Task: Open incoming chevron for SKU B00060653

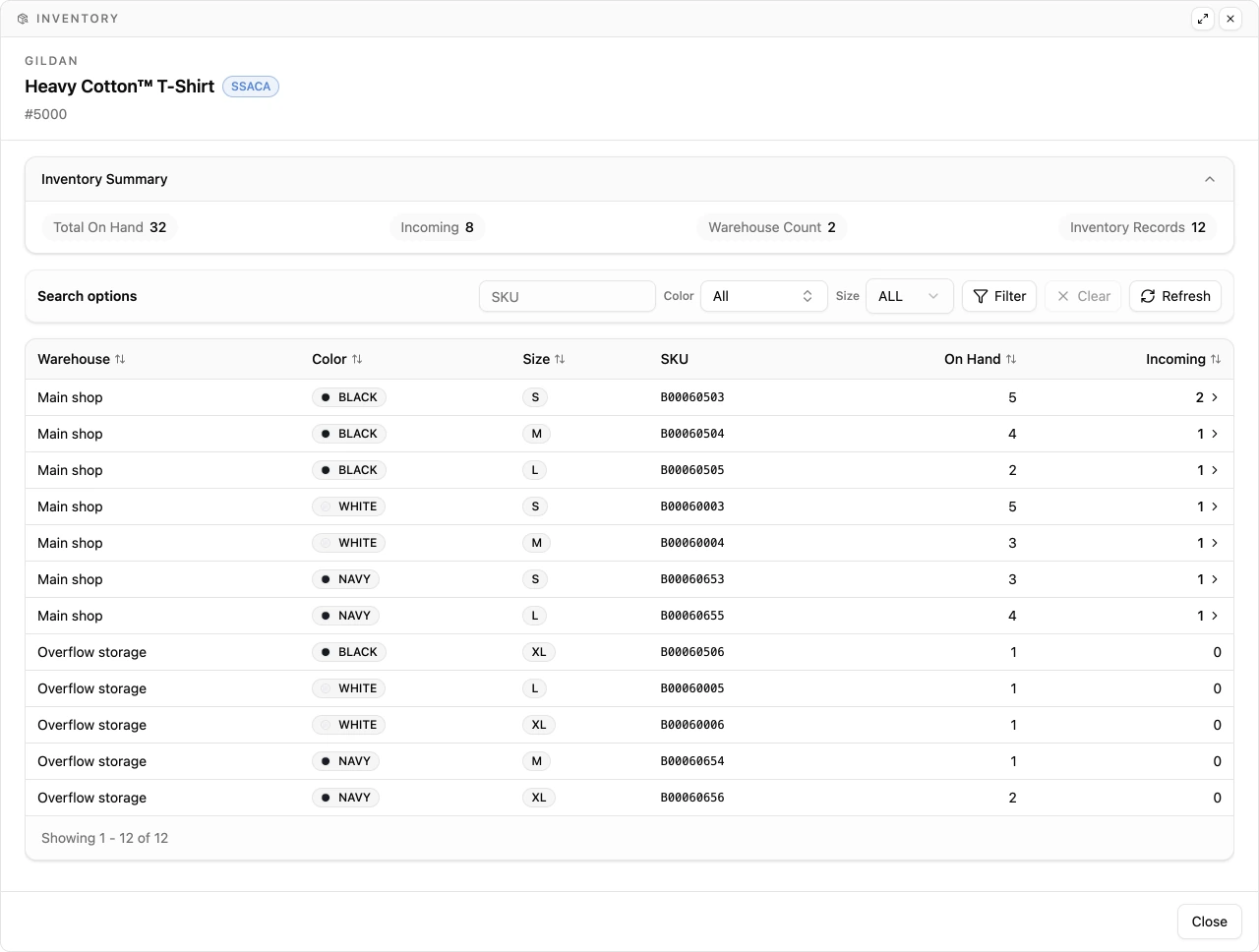Action: pos(1215,579)
